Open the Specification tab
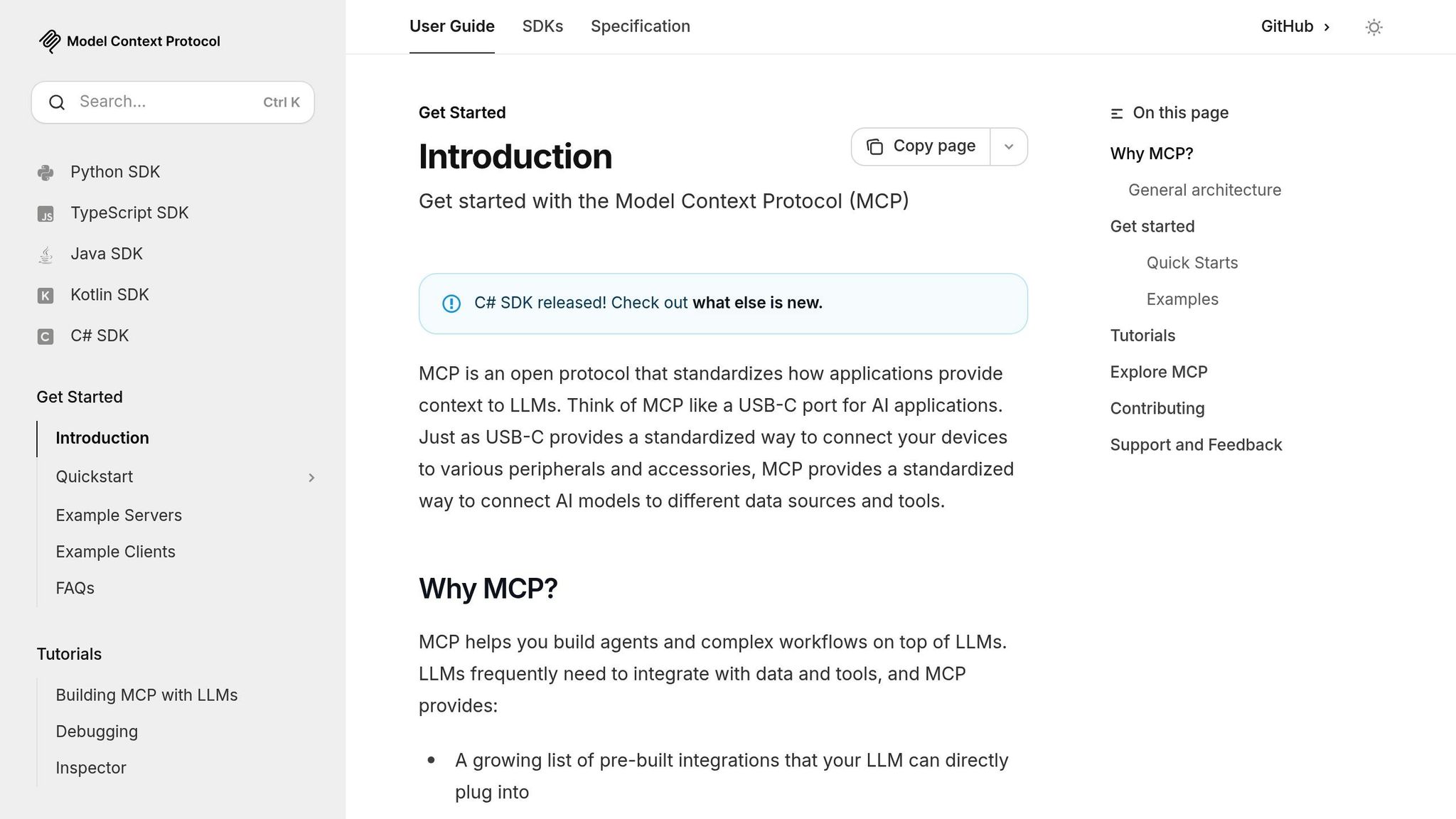Viewport: 1456px width, 819px height. 640,26
